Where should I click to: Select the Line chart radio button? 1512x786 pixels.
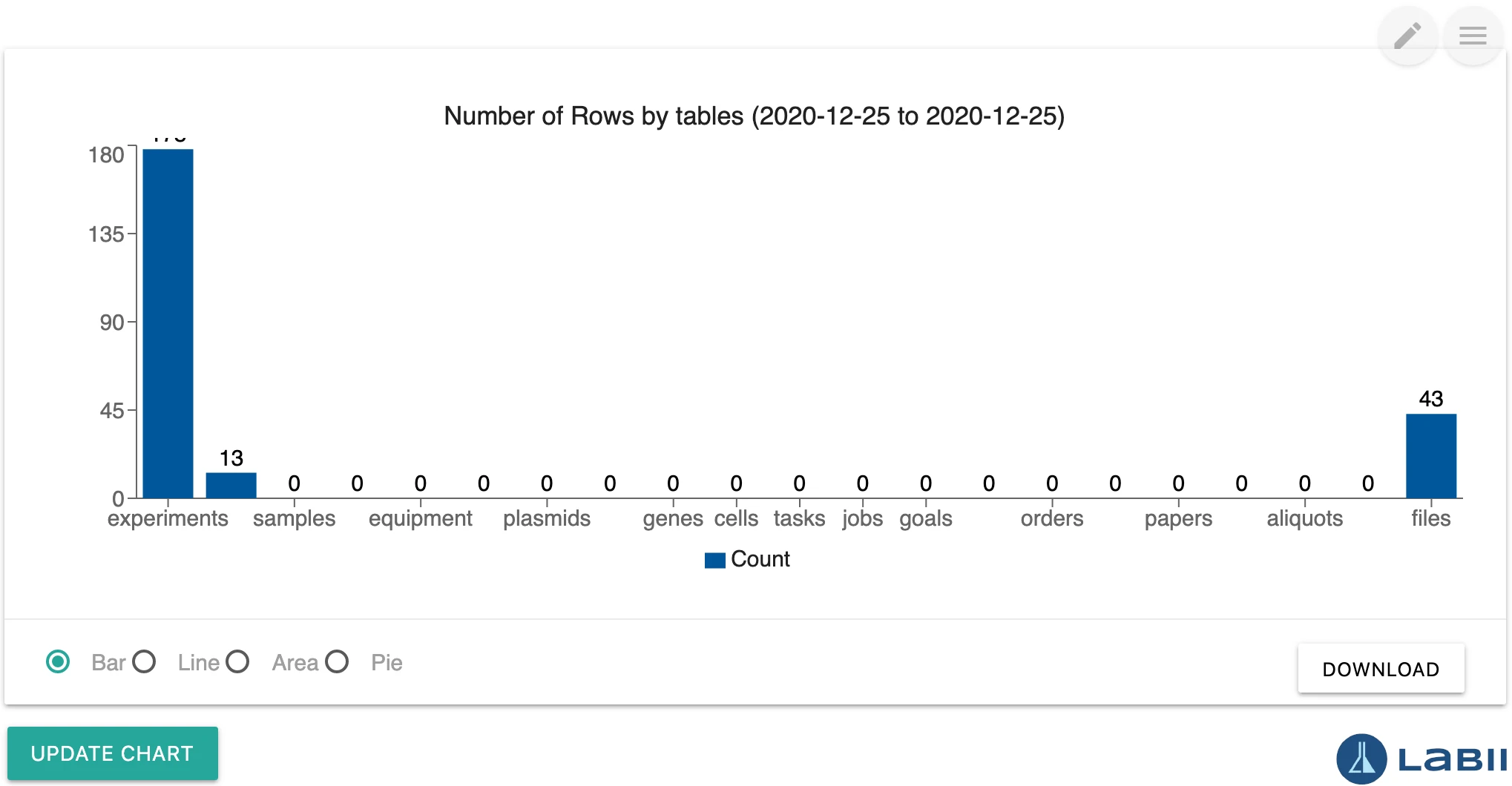click(x=145, y=661)
